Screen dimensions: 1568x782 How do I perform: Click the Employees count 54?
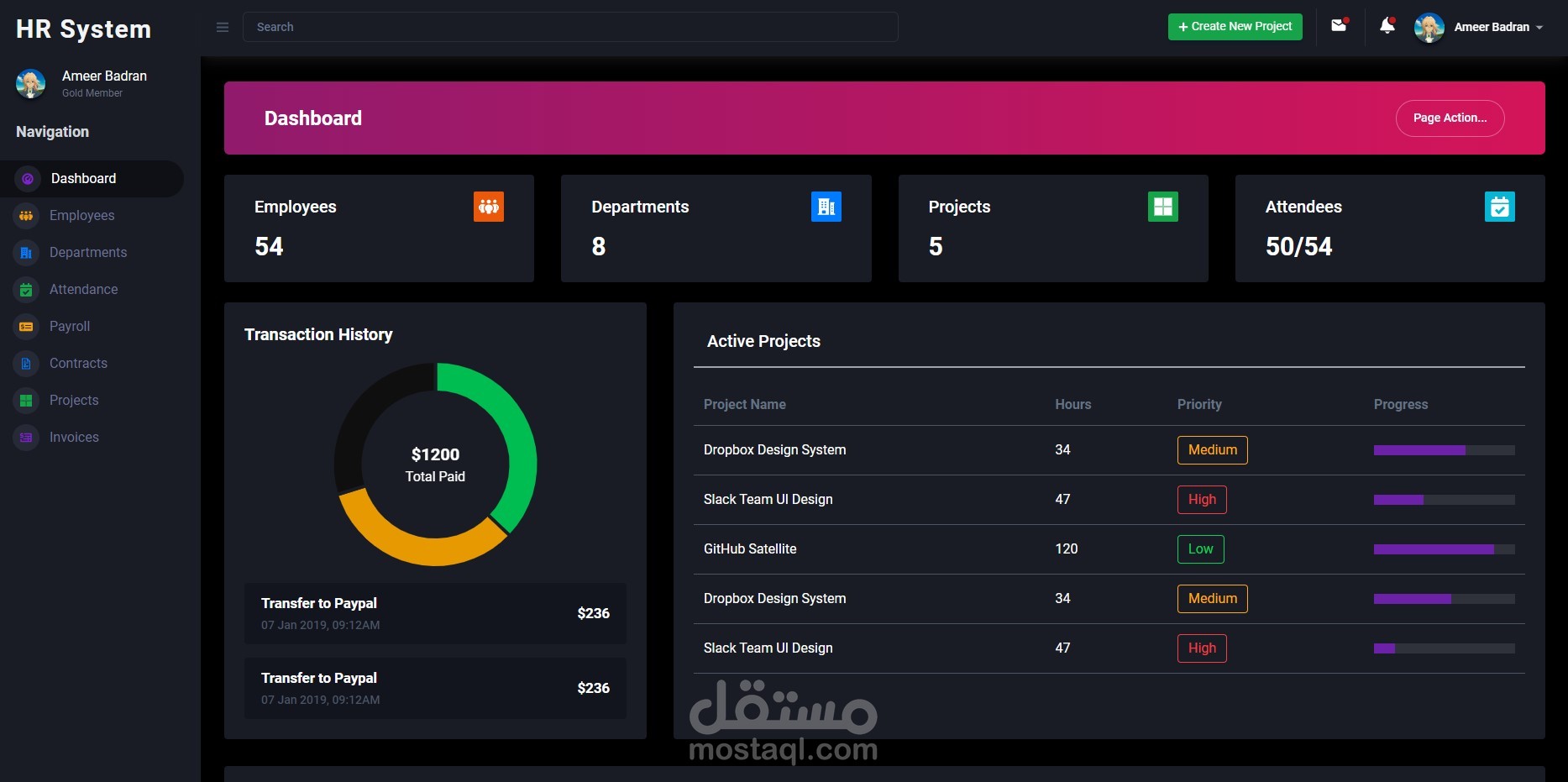coord(269,247)
